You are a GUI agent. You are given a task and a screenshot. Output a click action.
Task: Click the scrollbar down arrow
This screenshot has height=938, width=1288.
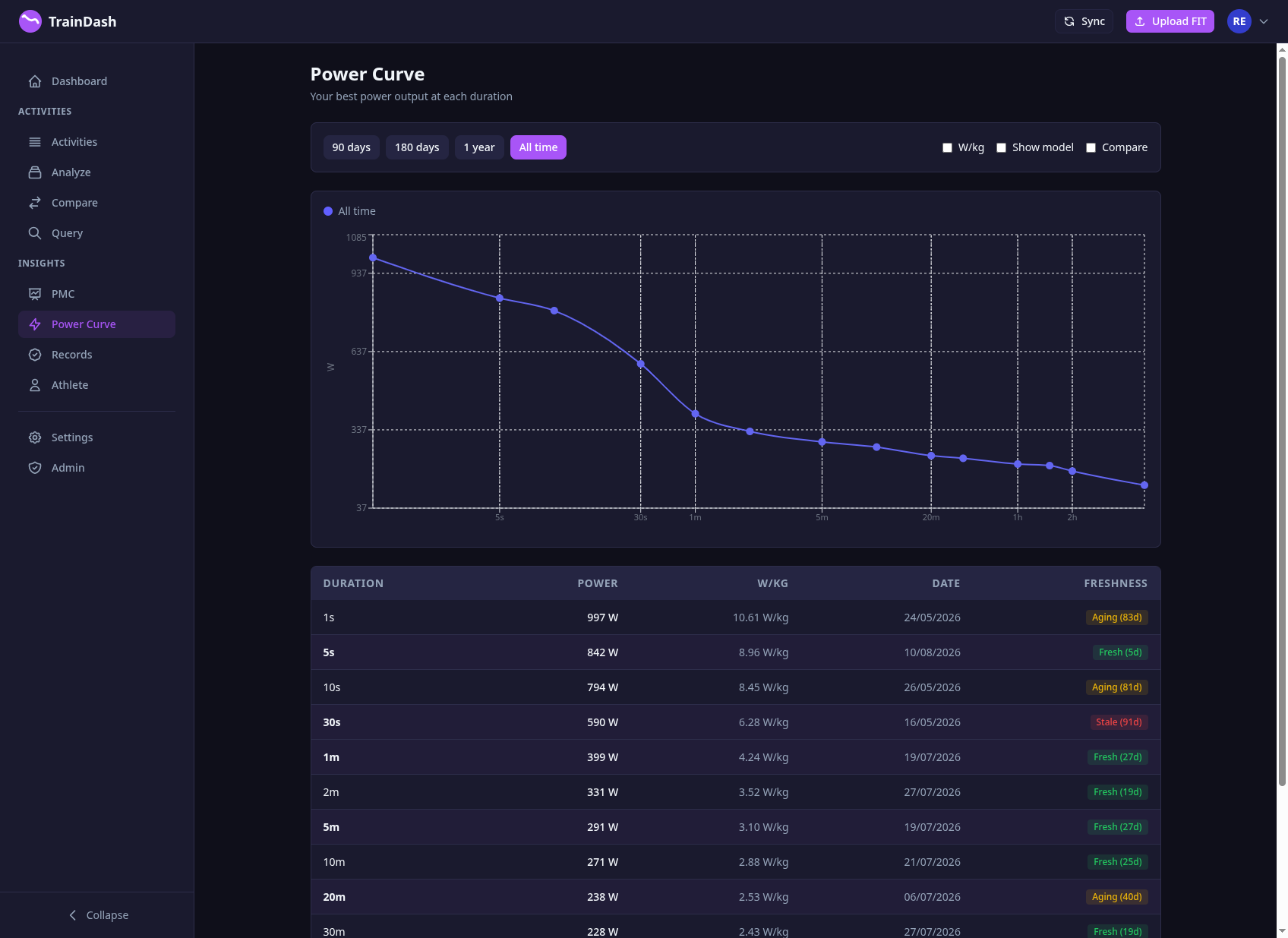point(1282,930)
